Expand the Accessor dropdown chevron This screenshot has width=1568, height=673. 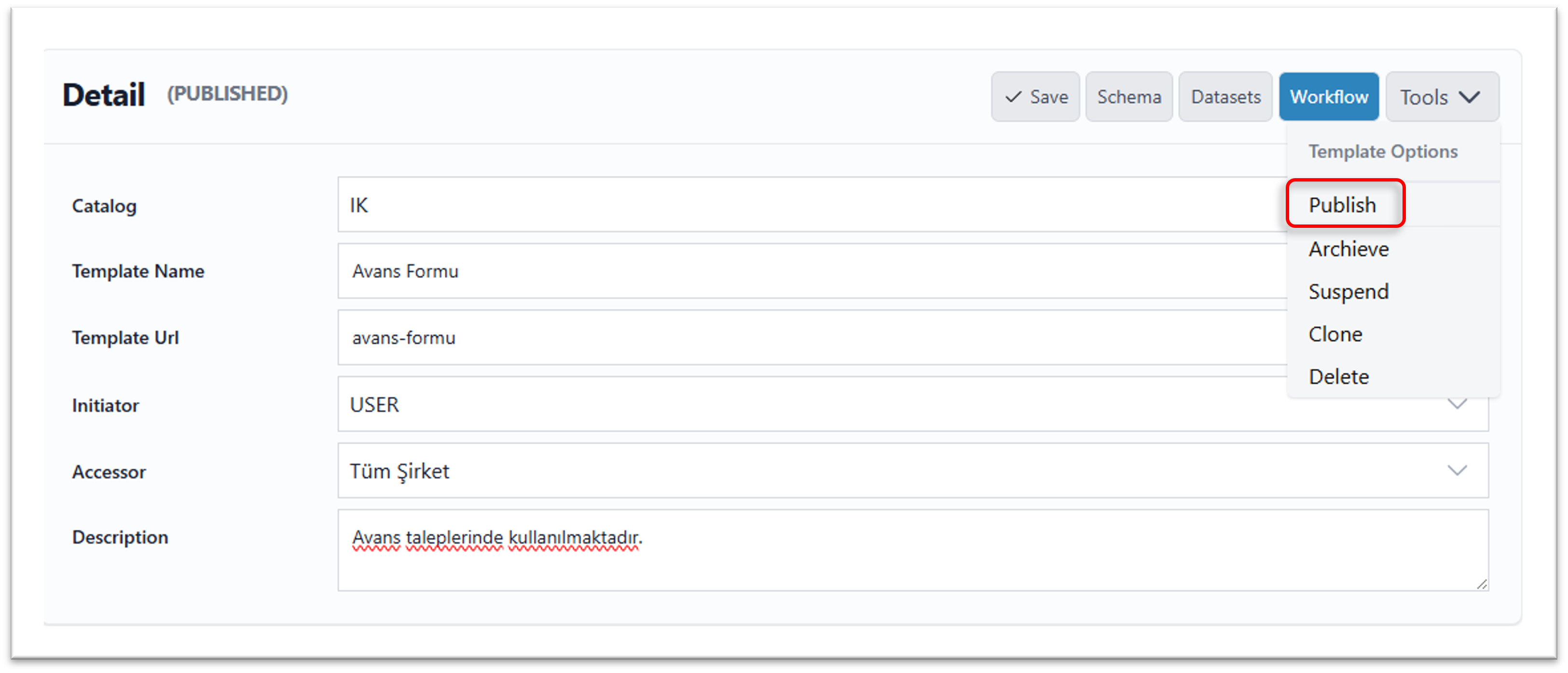click(1457, 471)
